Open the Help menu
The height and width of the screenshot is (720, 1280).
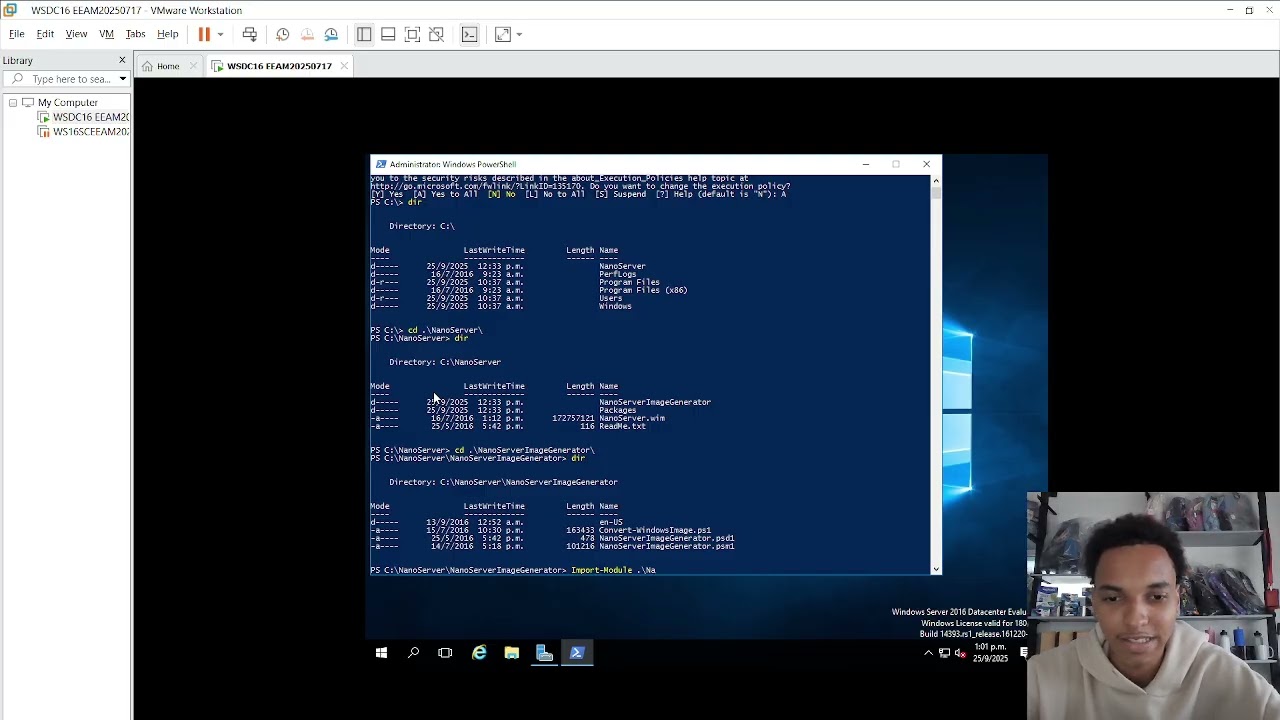[167, 34]
